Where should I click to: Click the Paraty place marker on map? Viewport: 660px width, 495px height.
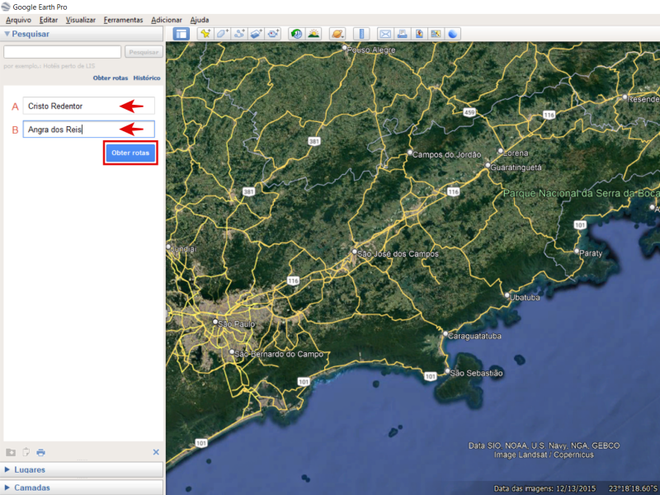577,251
